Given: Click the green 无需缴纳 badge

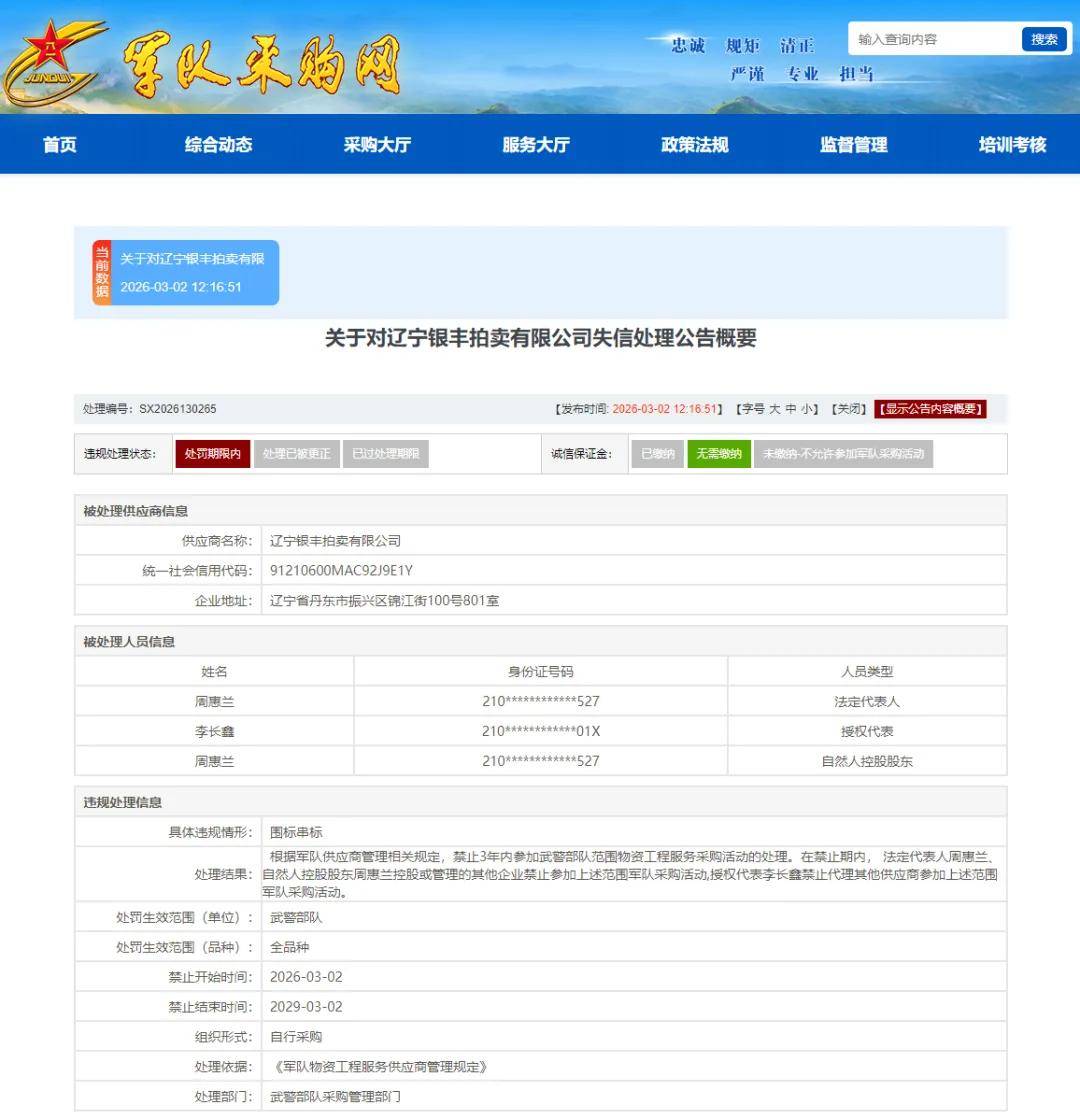Looking at the screenshot, I should tap(718, 454).
